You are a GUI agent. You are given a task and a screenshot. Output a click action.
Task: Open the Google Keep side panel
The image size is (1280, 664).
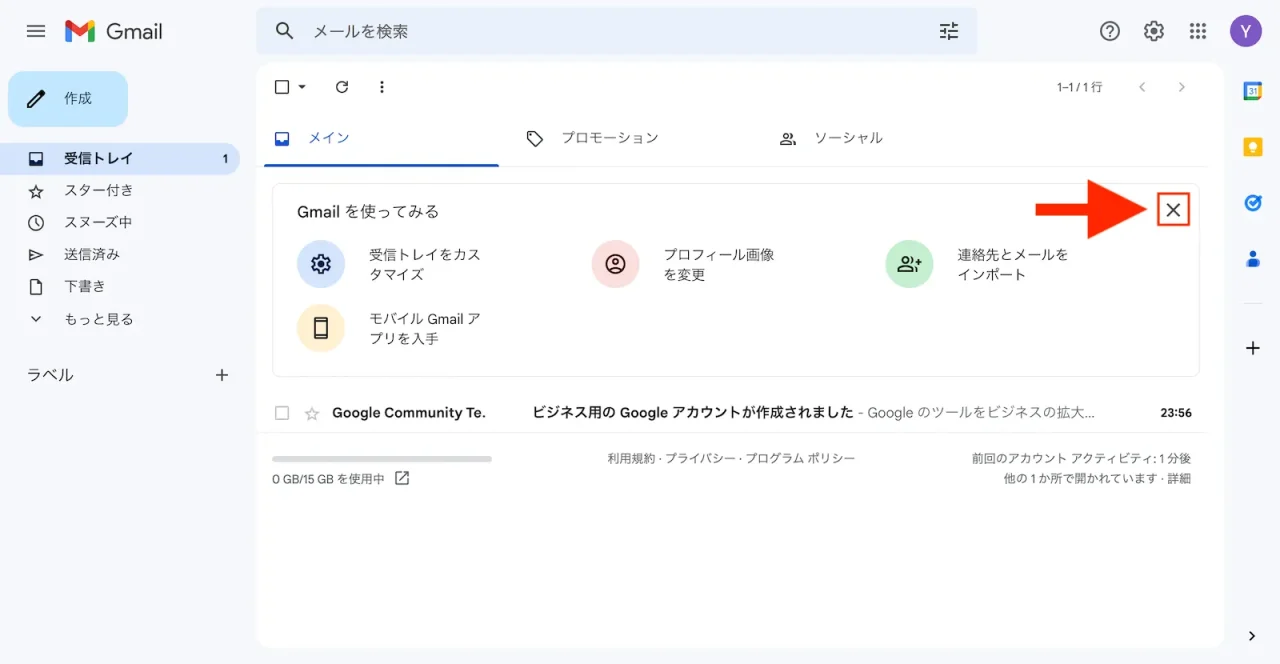coord(1252,146)
